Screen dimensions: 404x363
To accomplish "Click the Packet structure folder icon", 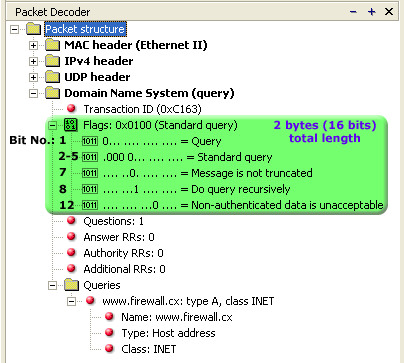I will click(33, 29).
